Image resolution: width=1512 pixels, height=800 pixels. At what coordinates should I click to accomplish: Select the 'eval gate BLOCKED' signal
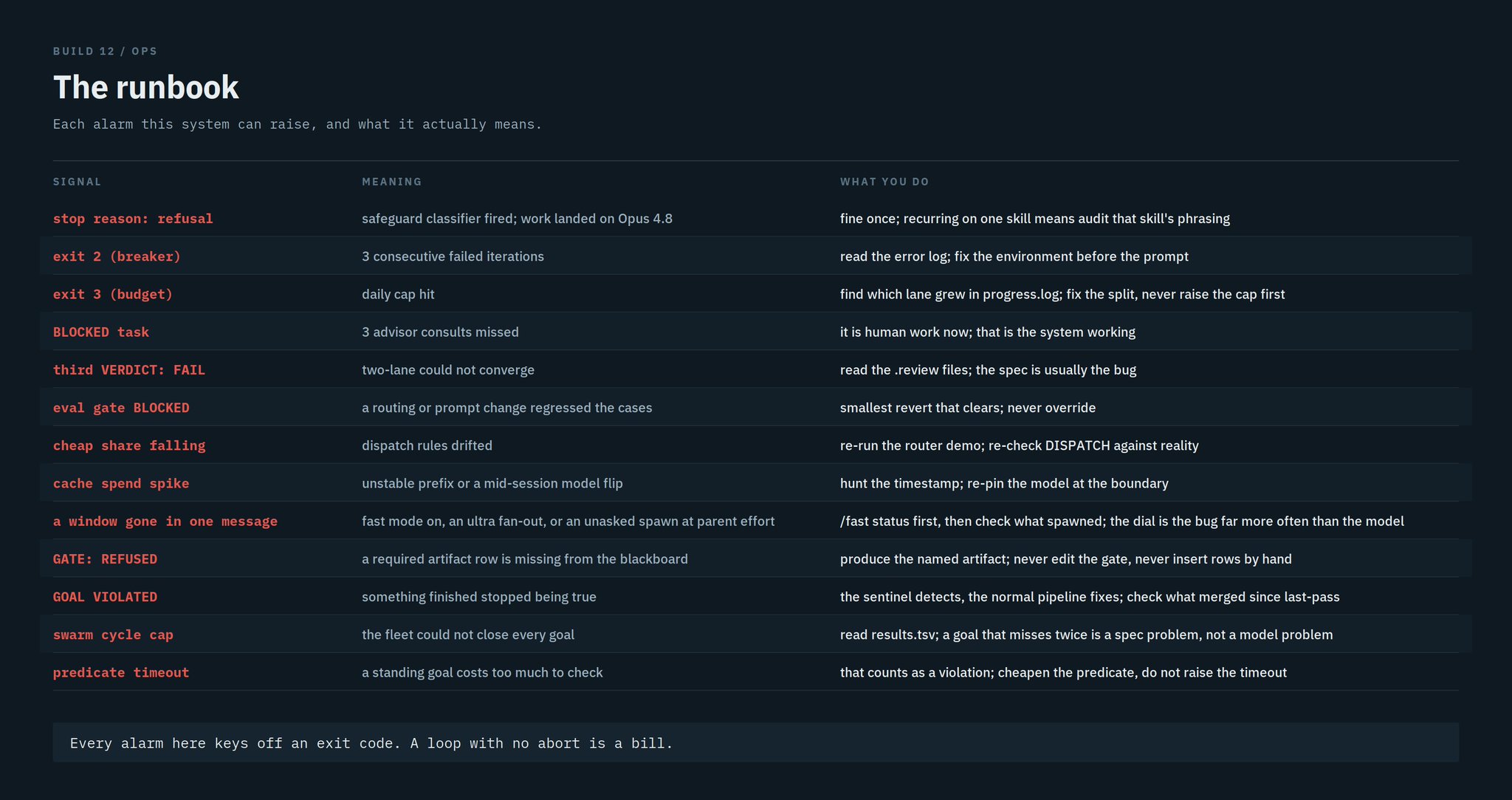click(x=121, y=408)
